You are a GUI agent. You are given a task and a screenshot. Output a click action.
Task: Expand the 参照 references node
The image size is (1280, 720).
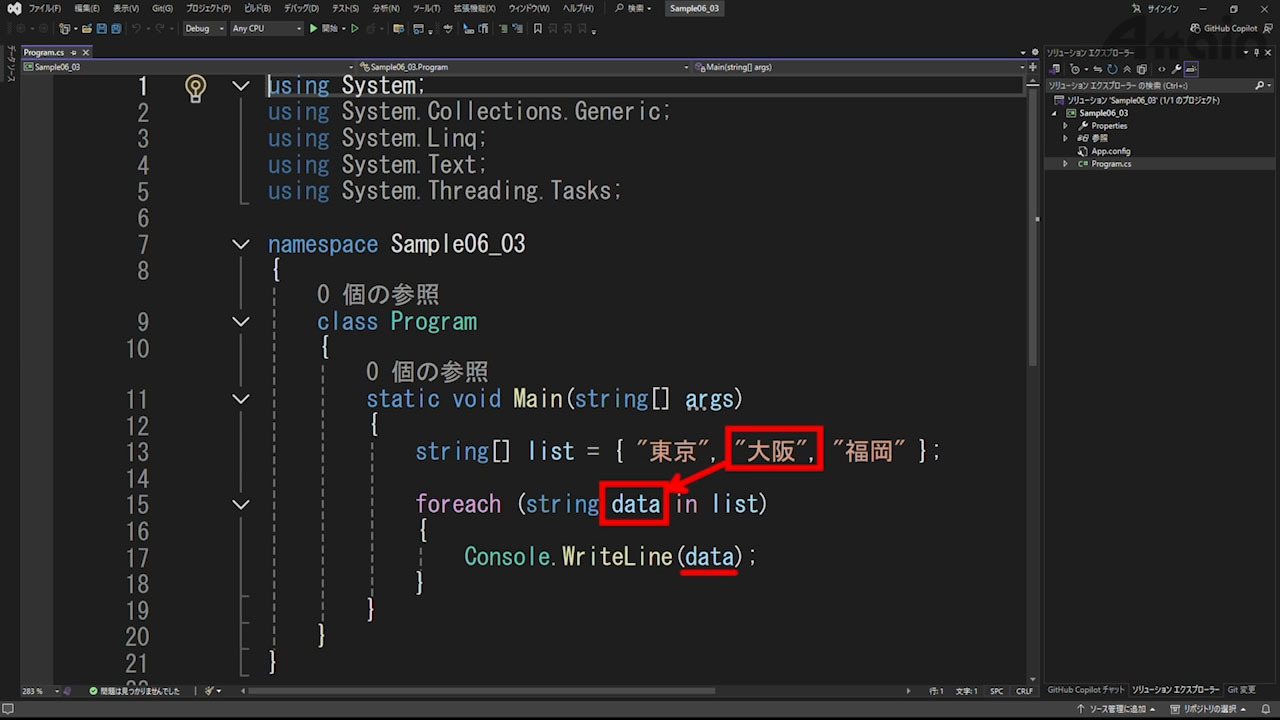[x=1065, y=138]
